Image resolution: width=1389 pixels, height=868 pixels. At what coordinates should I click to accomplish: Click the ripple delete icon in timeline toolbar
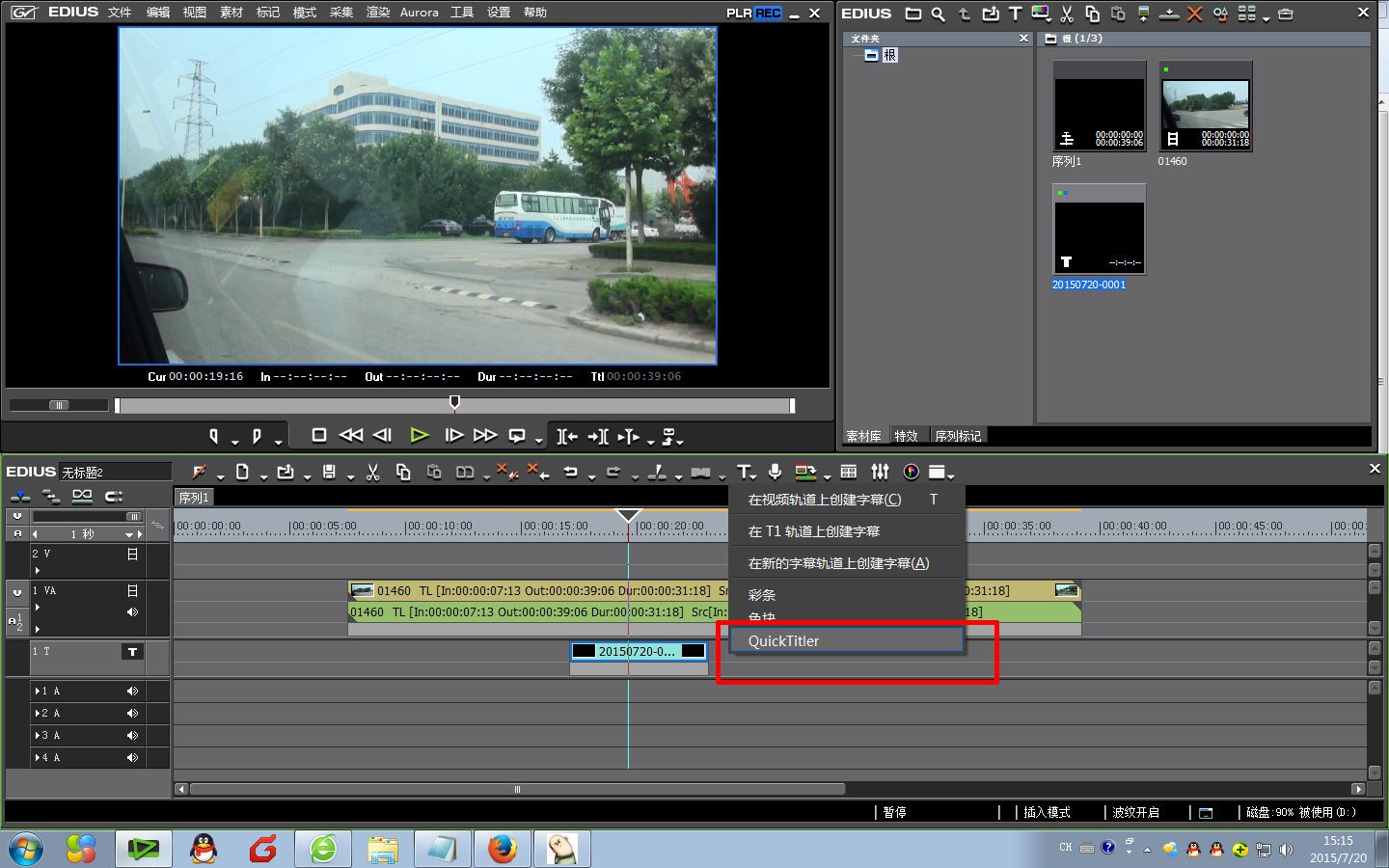pos(508,472)
